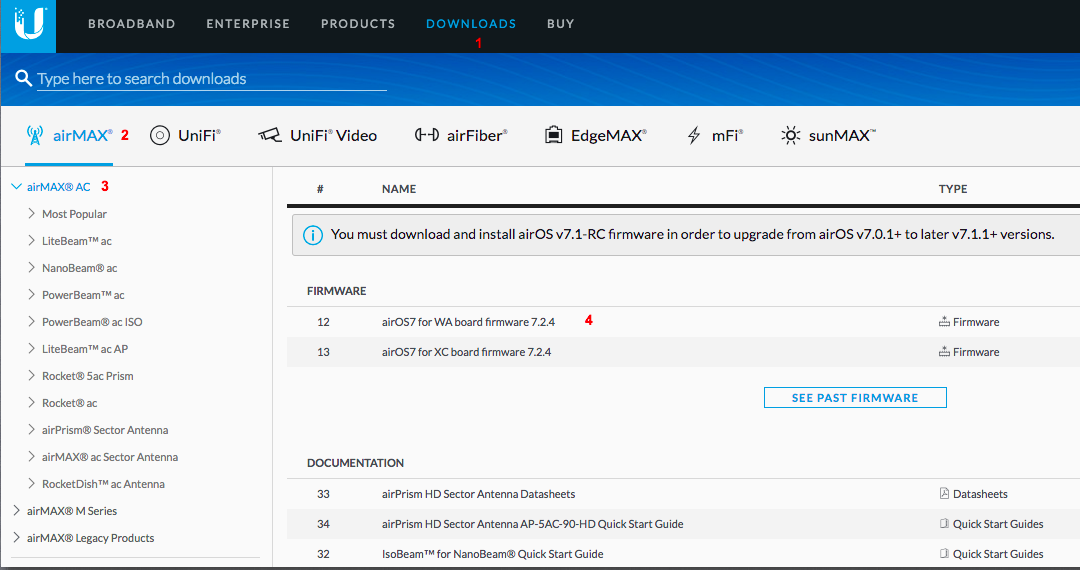Click the EdgeMAX router icon
Viewport: 1080px width, 570px height.
[x=554, y=135]
